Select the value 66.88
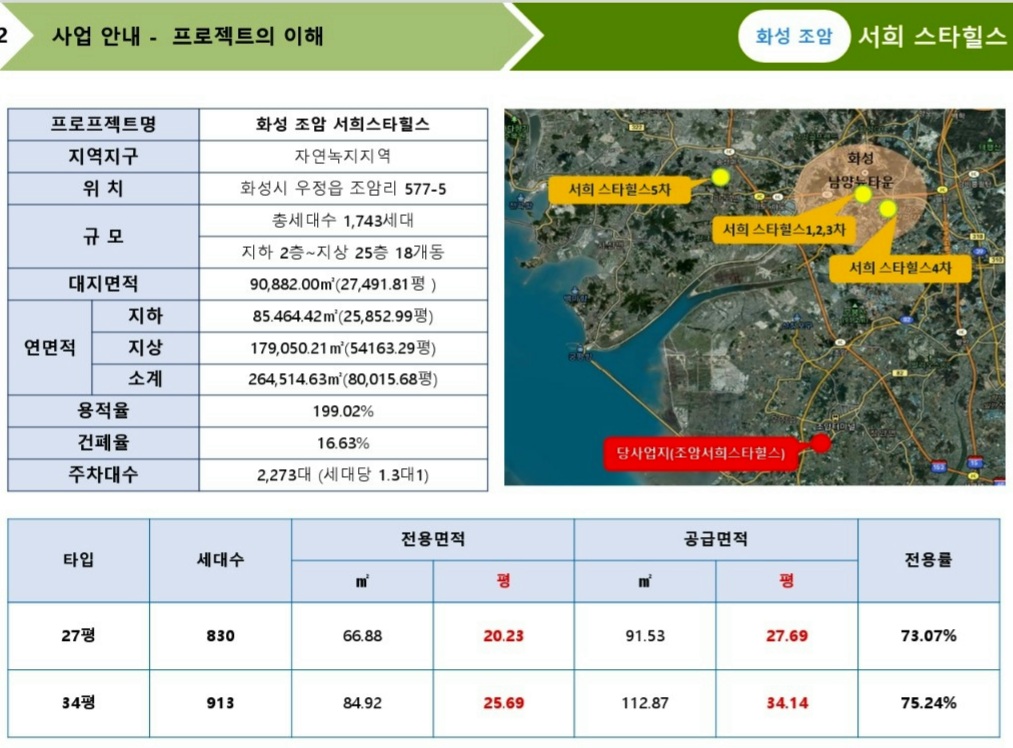 click(x=362, y=636)
